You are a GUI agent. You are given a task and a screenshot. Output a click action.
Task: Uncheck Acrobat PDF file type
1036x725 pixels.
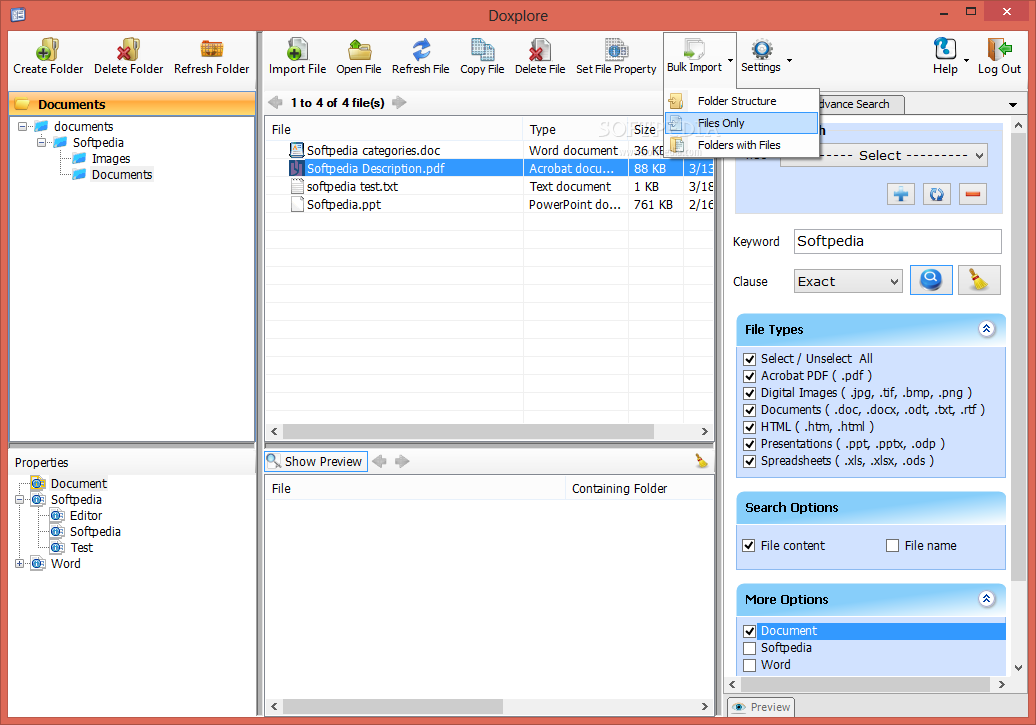749,376
